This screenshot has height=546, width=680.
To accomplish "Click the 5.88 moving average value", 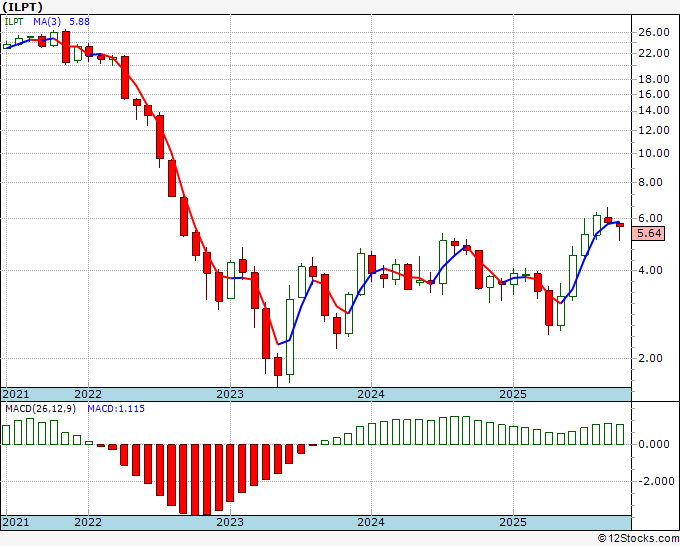I will click(x=79, y=22).
